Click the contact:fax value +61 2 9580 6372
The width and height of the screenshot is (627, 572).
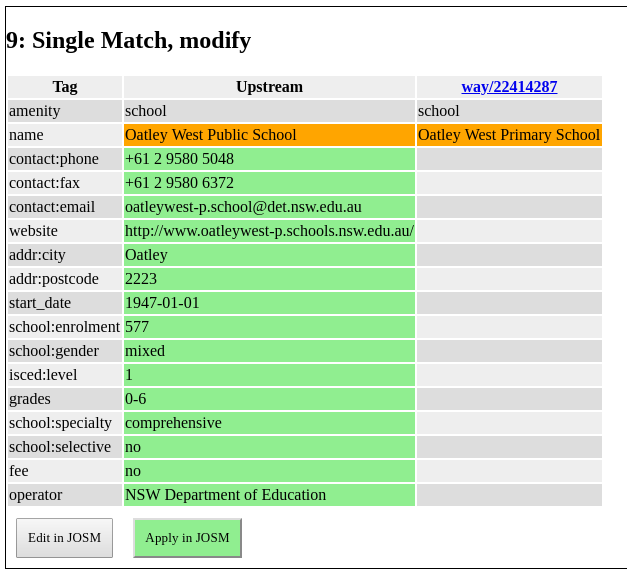[x=269, y=183]
